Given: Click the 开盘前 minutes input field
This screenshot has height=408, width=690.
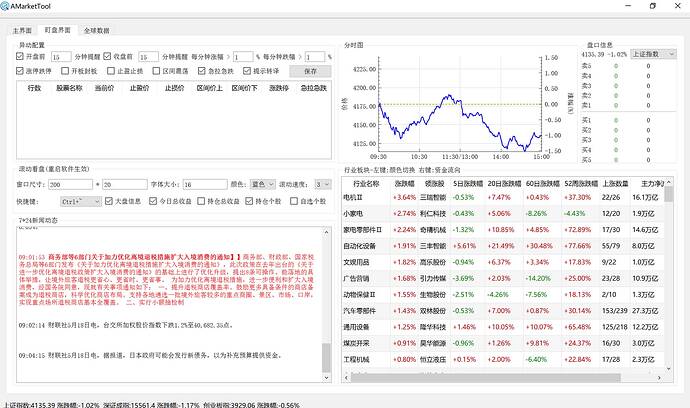Looking at the screenshot, I should (x=61, y=57).
